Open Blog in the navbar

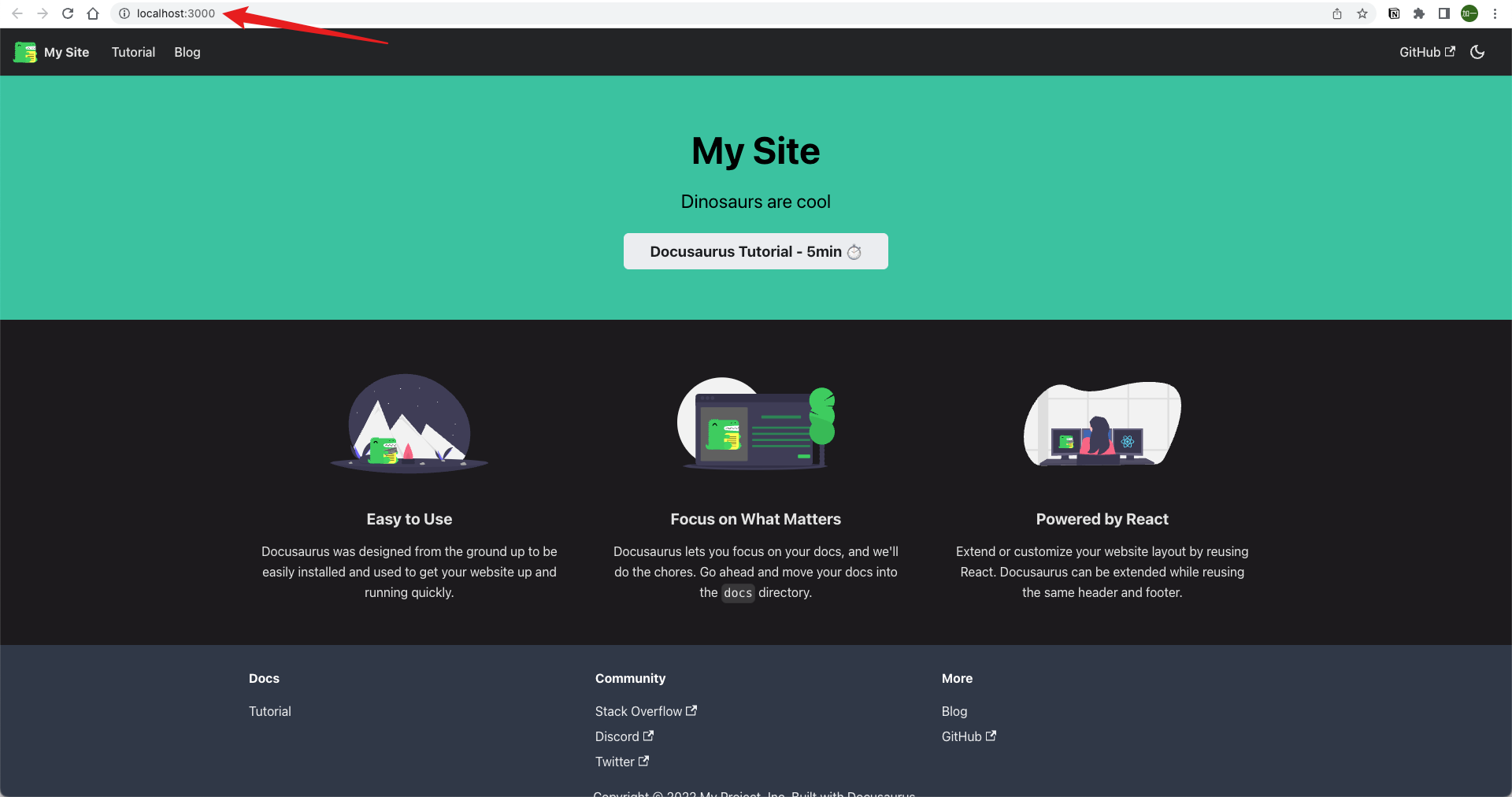click(187, 52)
